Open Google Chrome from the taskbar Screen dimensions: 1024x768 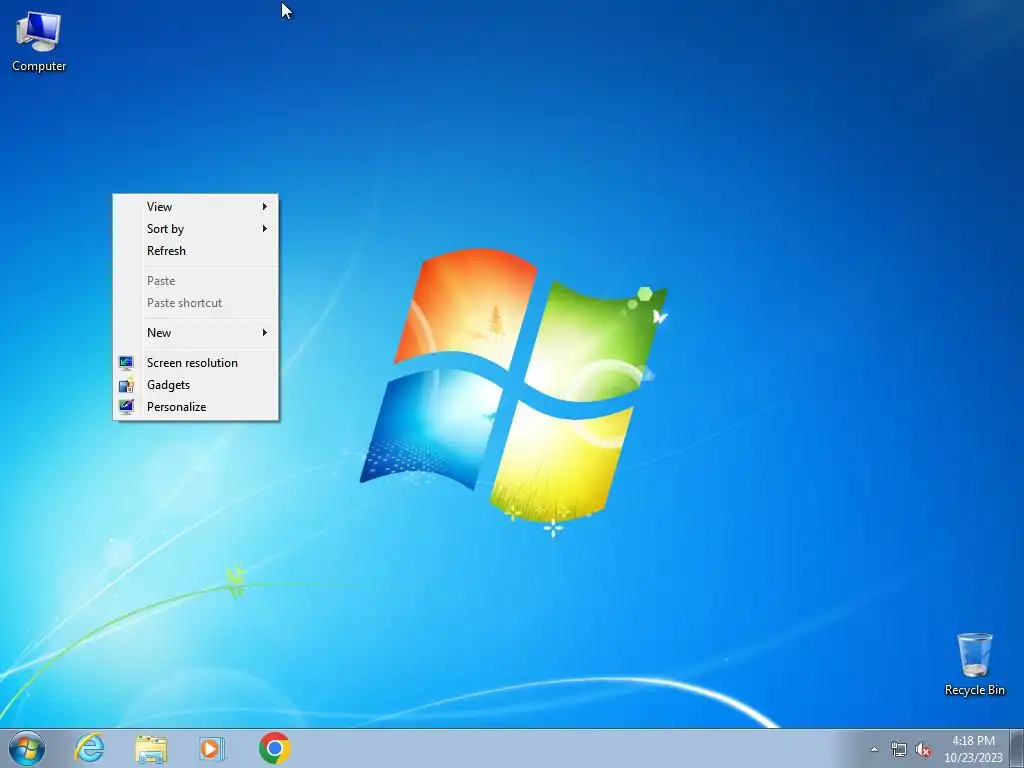click(274, 748)
